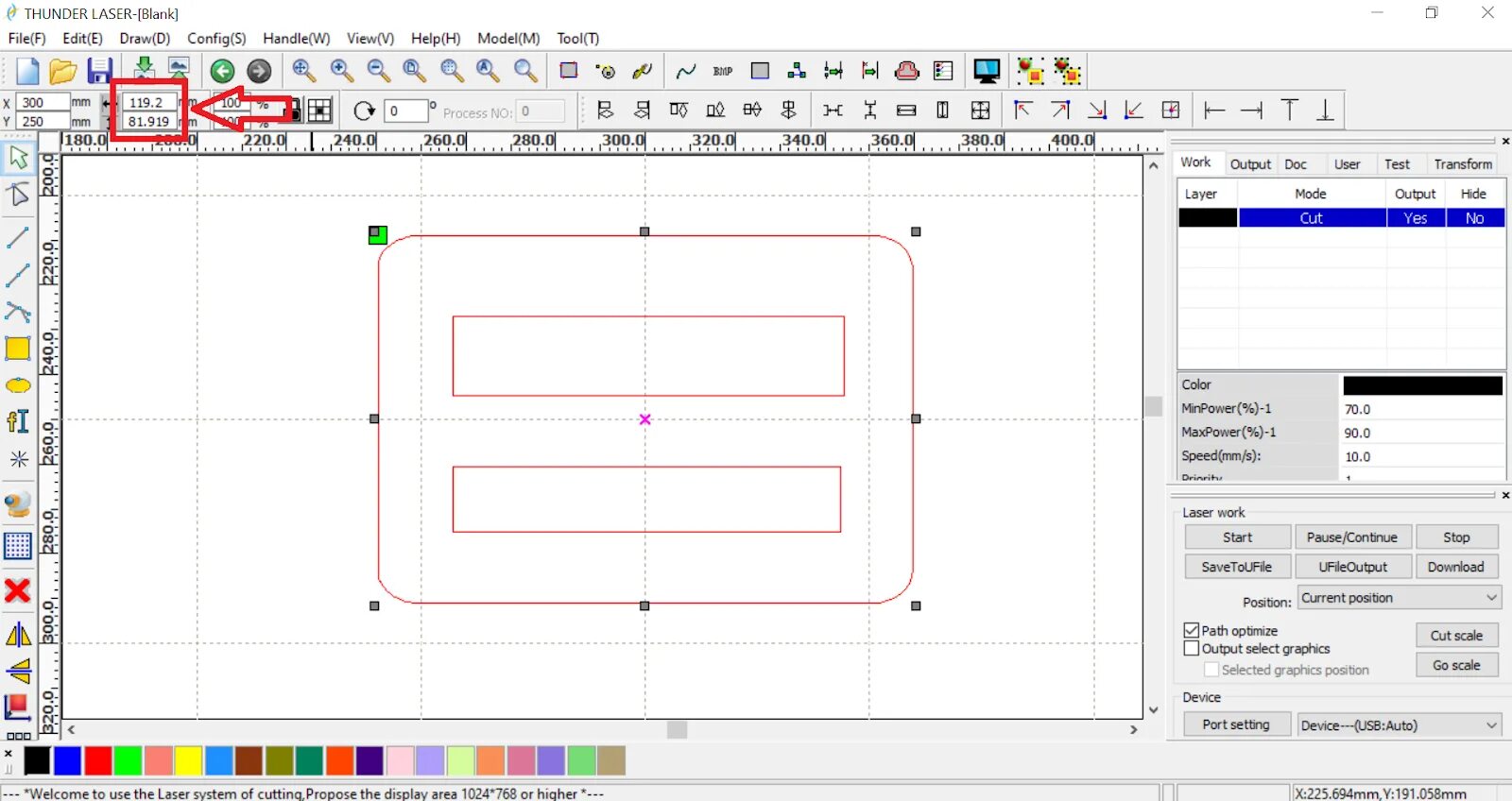The image size is (1512, 801).
Task: Click the black Color swatch in layer properties
Action: (1422, 385)
